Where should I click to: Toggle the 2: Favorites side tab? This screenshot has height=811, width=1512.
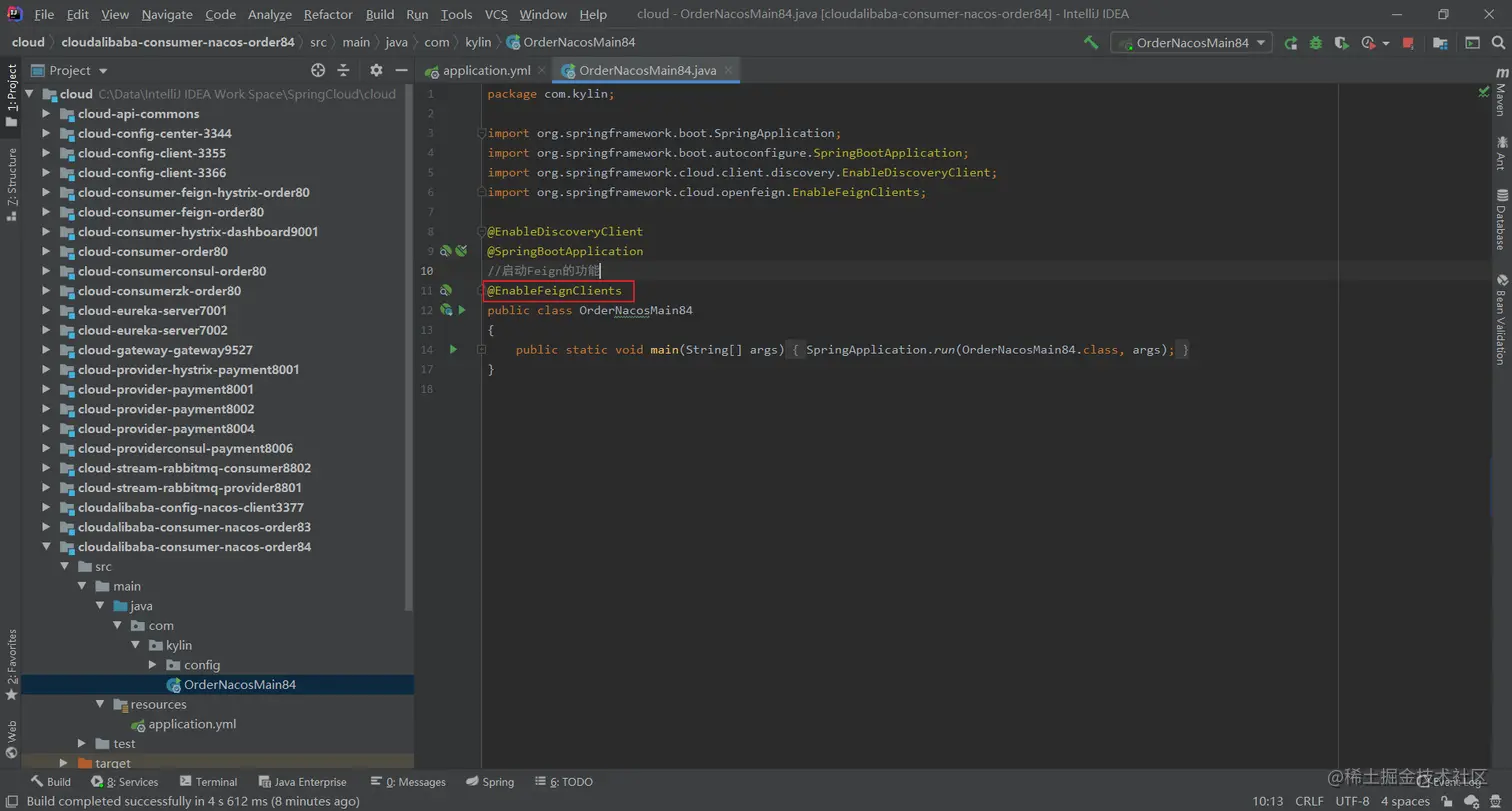pyautogui.click(x=11, y=664)
